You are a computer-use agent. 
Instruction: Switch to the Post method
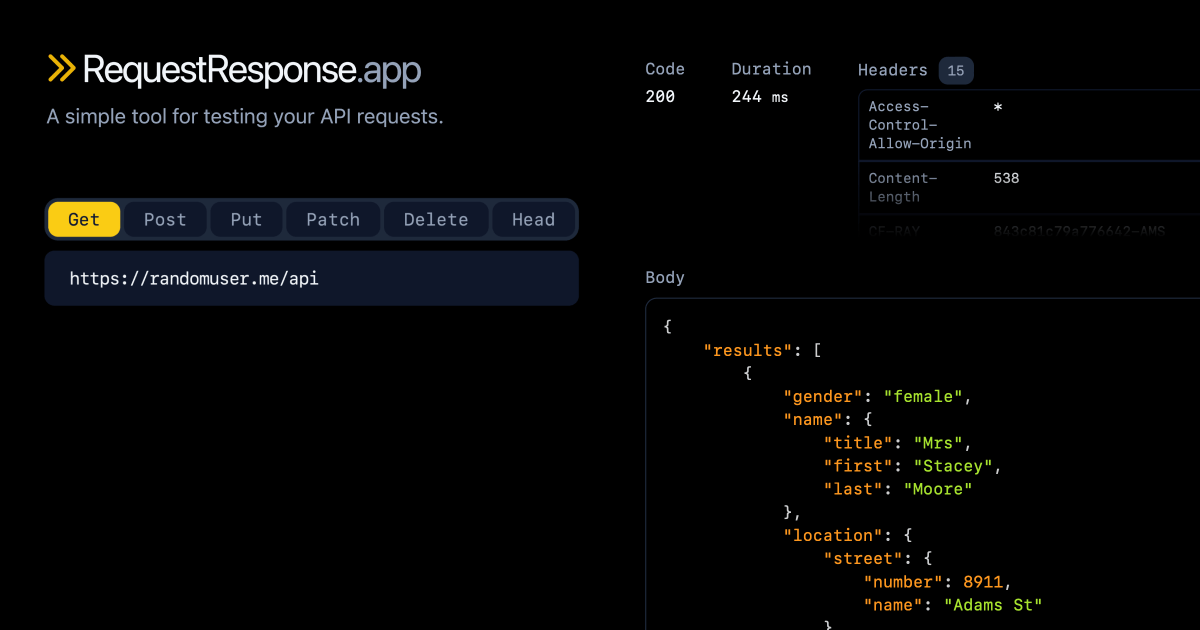(x=165, y=220)
